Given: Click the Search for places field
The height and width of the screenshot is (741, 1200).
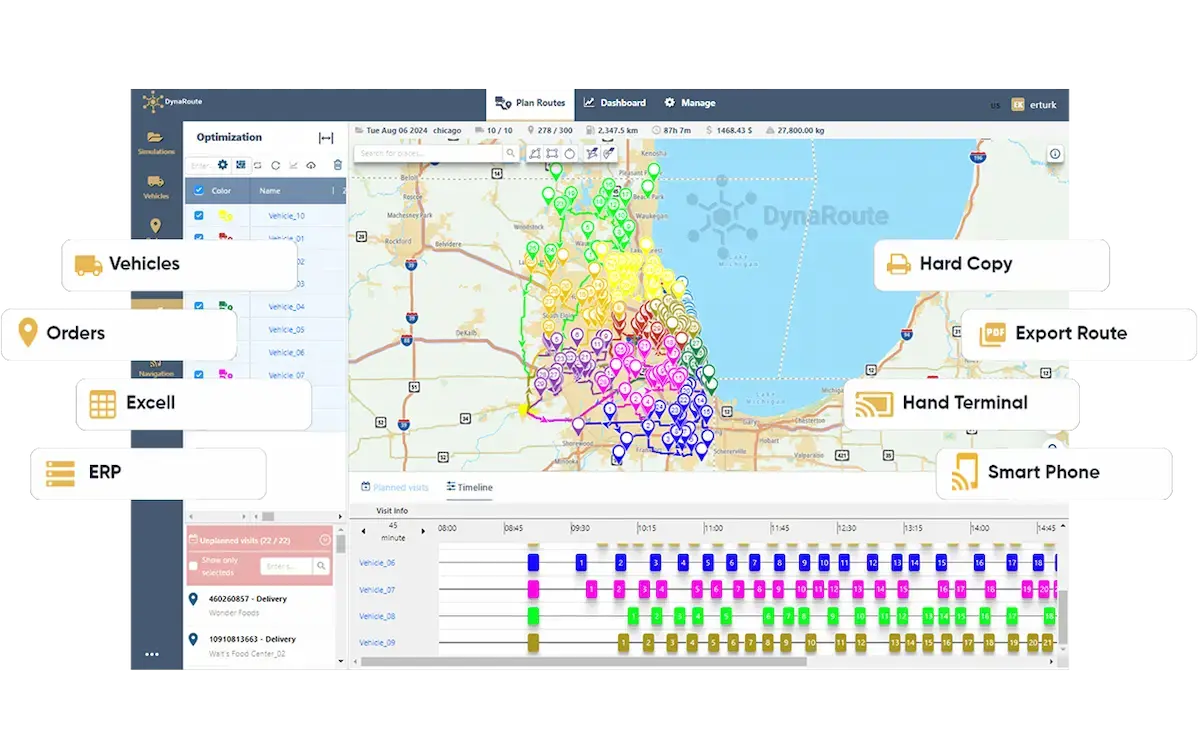Looking at the screenshot, I should point(430,153).
